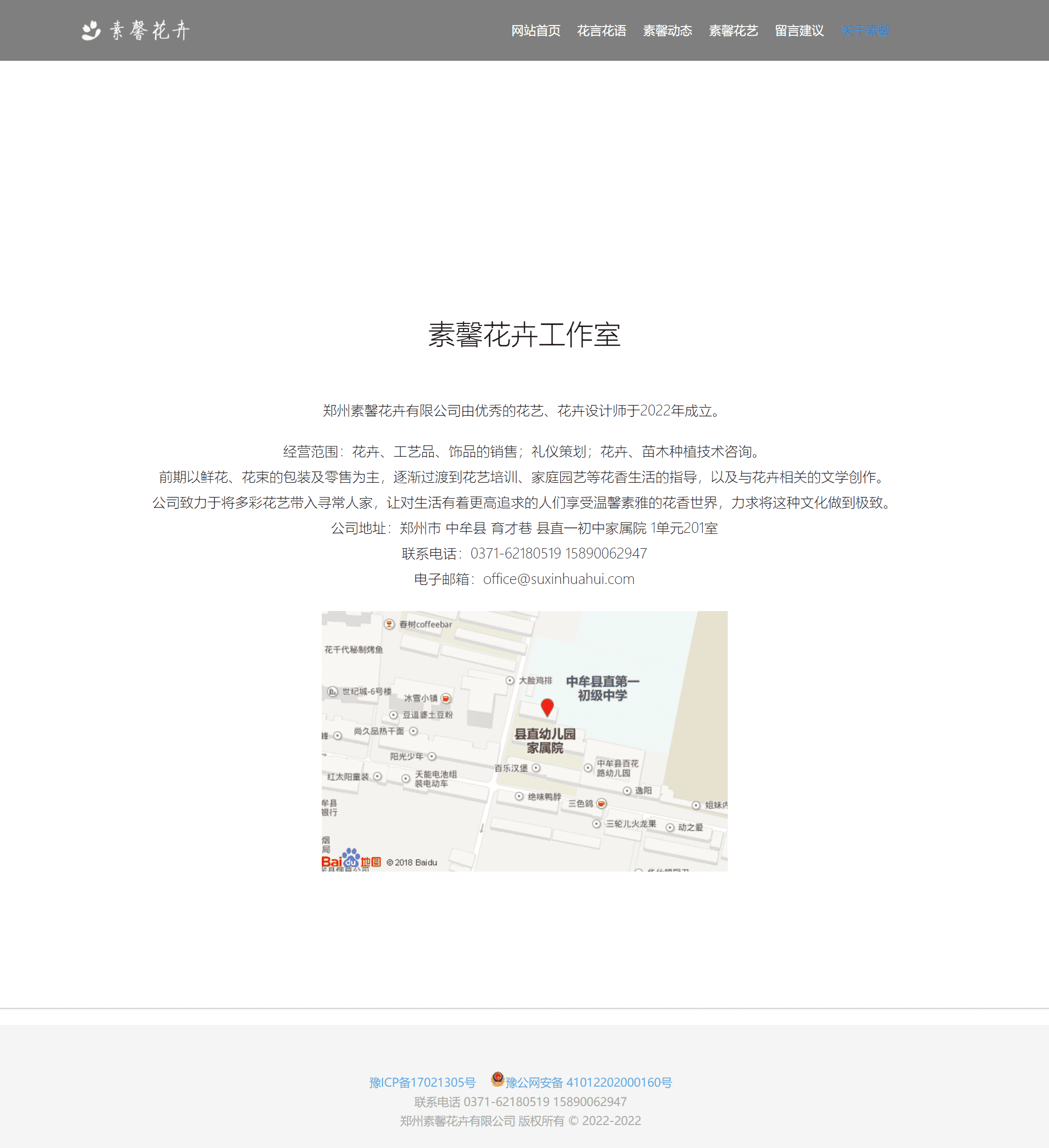Go to the 留言建议 page
Image resolution: width=1049 pixels, height=1148 pixels.
pos(799,31)
